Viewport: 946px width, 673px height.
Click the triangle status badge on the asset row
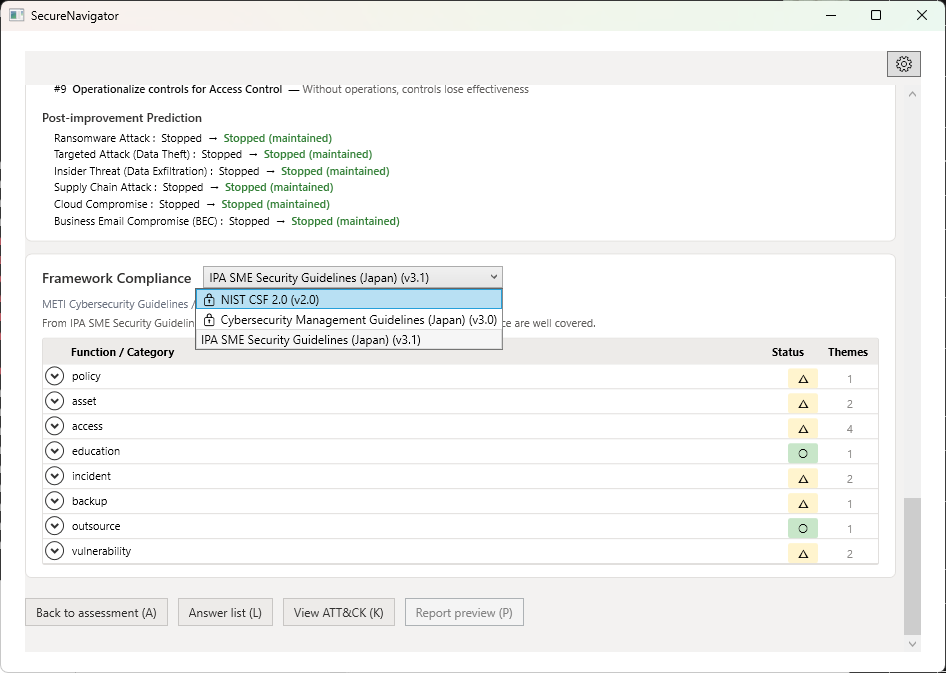tap(802, 402)
